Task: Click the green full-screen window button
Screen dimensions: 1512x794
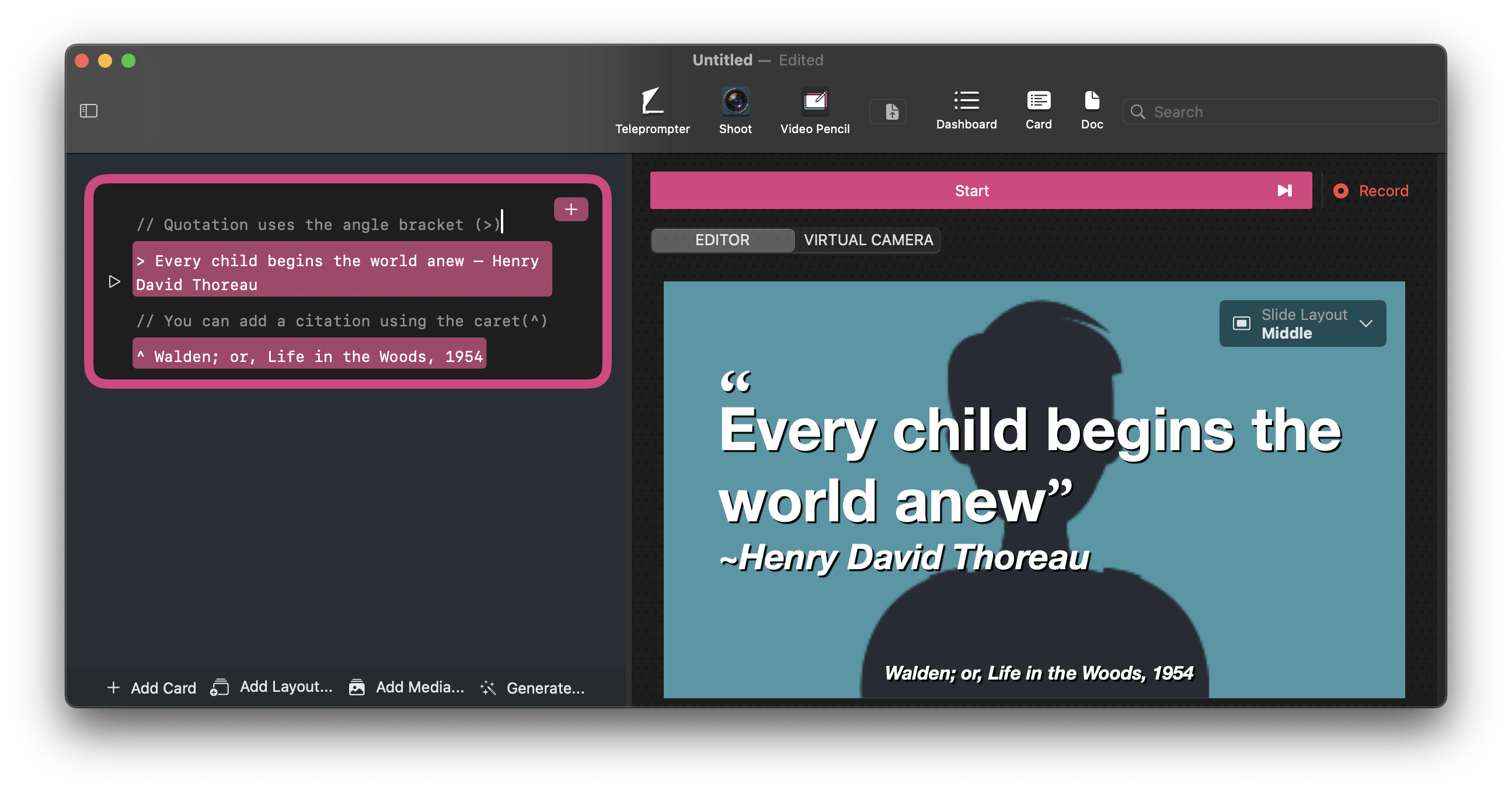Action: 128,61
